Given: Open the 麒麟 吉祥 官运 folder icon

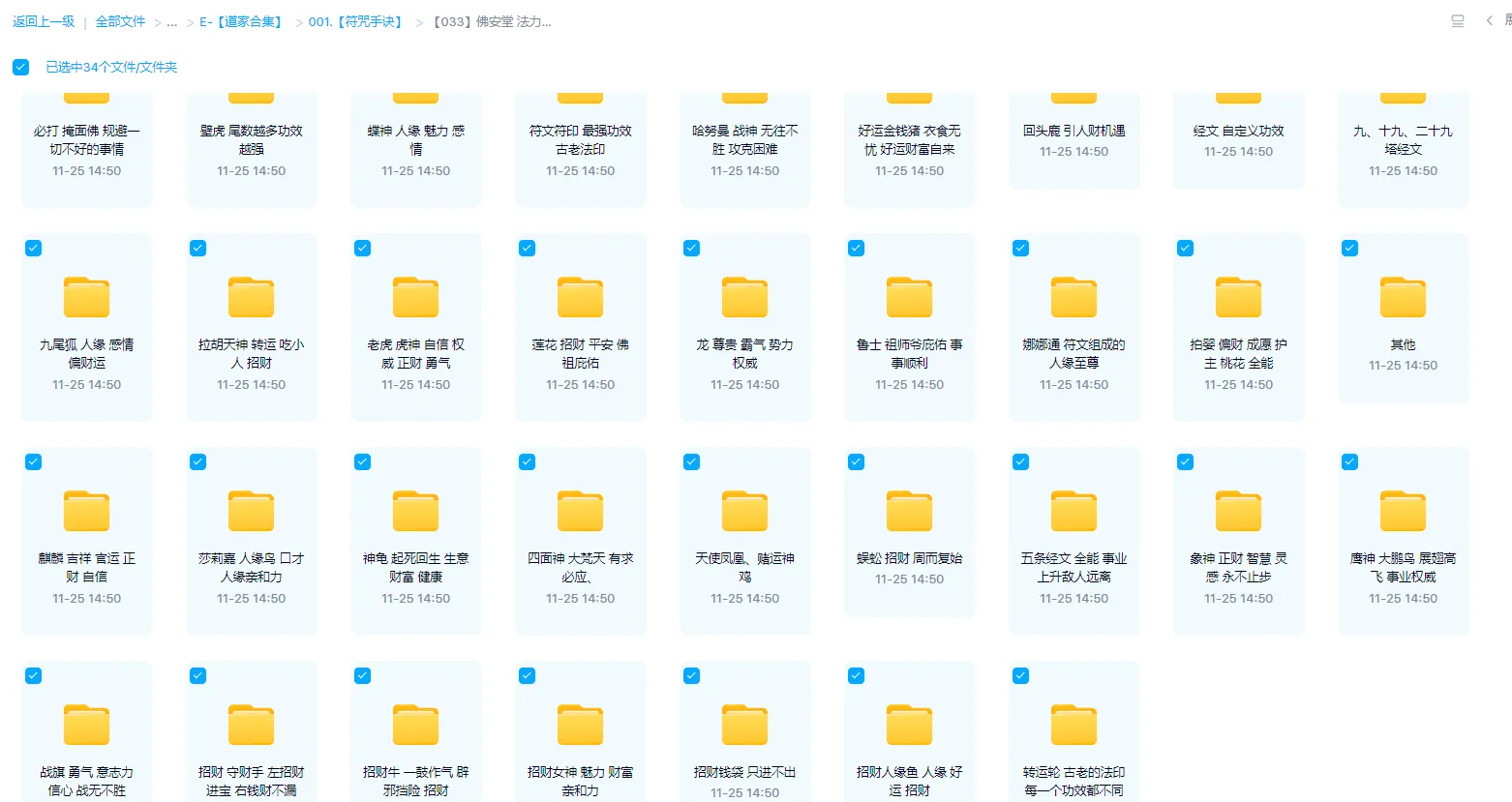Looking at the screenshot, I should pos(87,511).
